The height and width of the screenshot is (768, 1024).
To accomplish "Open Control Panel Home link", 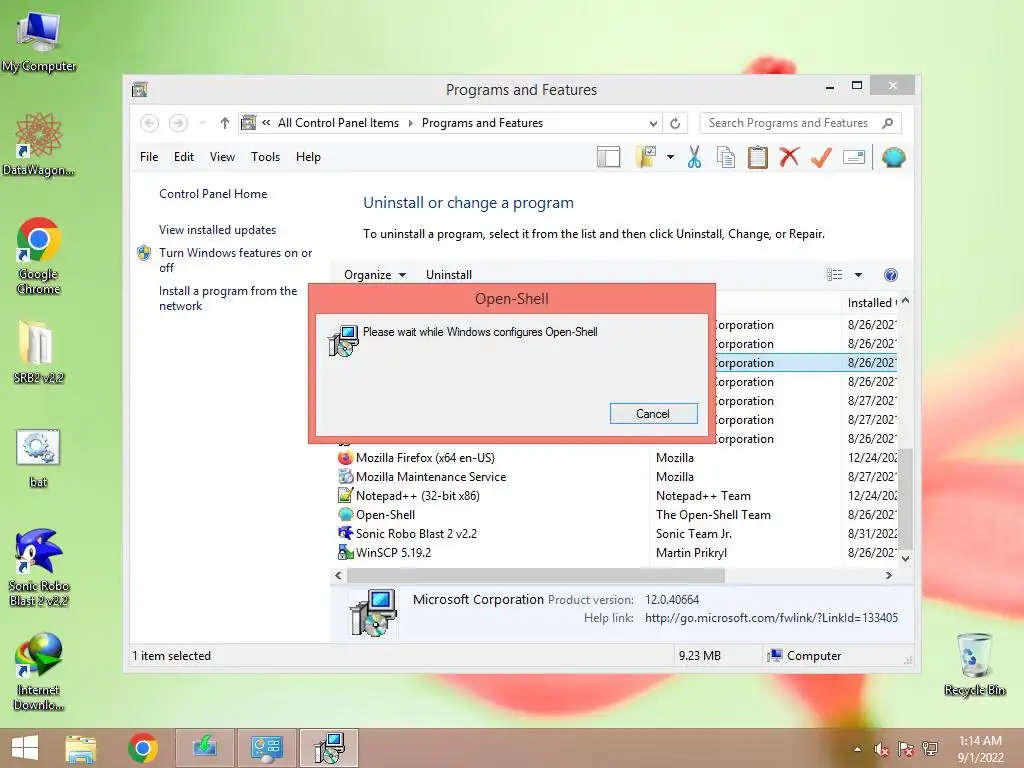I will [x=213, y=194].
